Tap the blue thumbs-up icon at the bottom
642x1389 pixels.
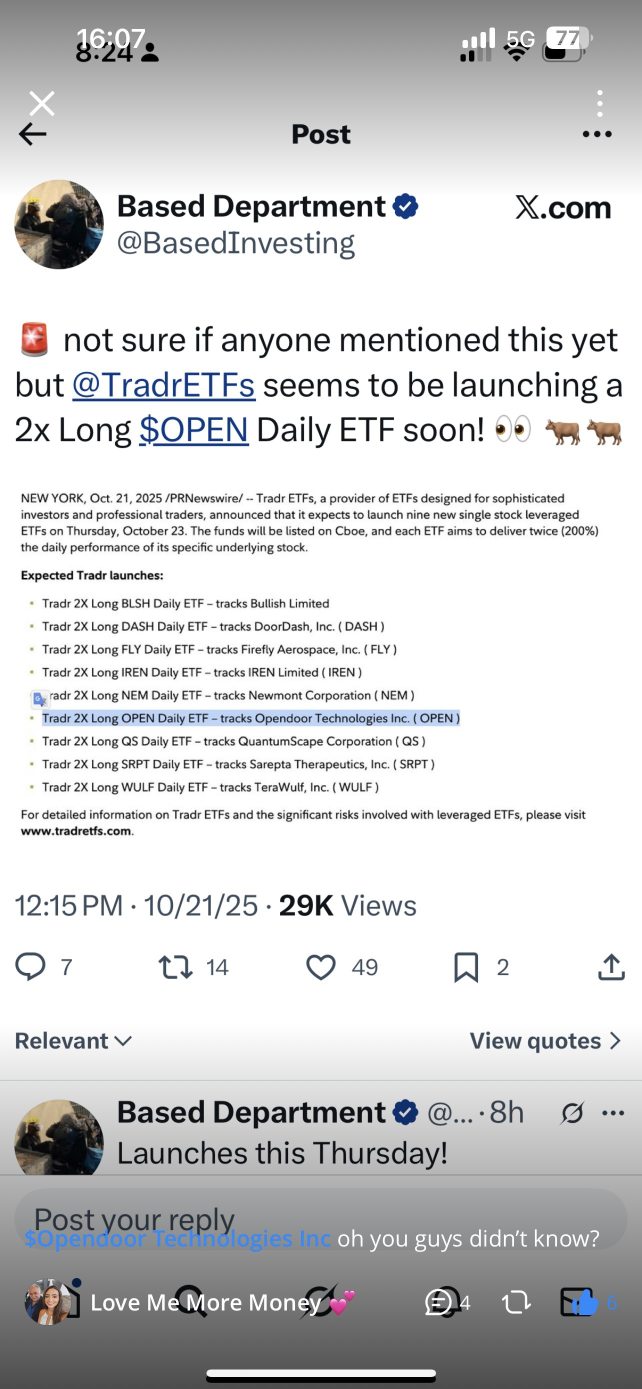click(586, 1301)
